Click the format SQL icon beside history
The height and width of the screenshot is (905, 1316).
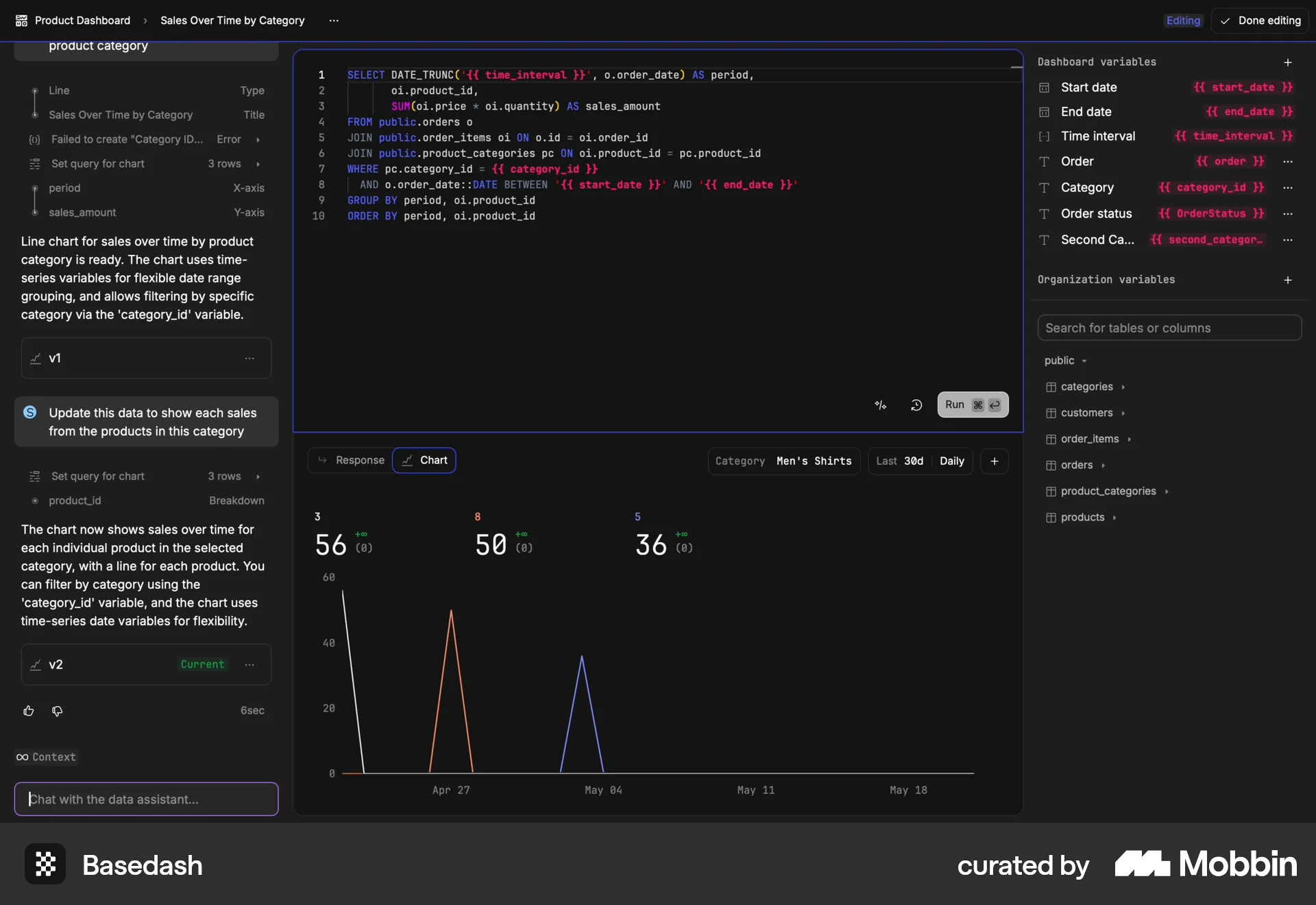coord(881,405)
